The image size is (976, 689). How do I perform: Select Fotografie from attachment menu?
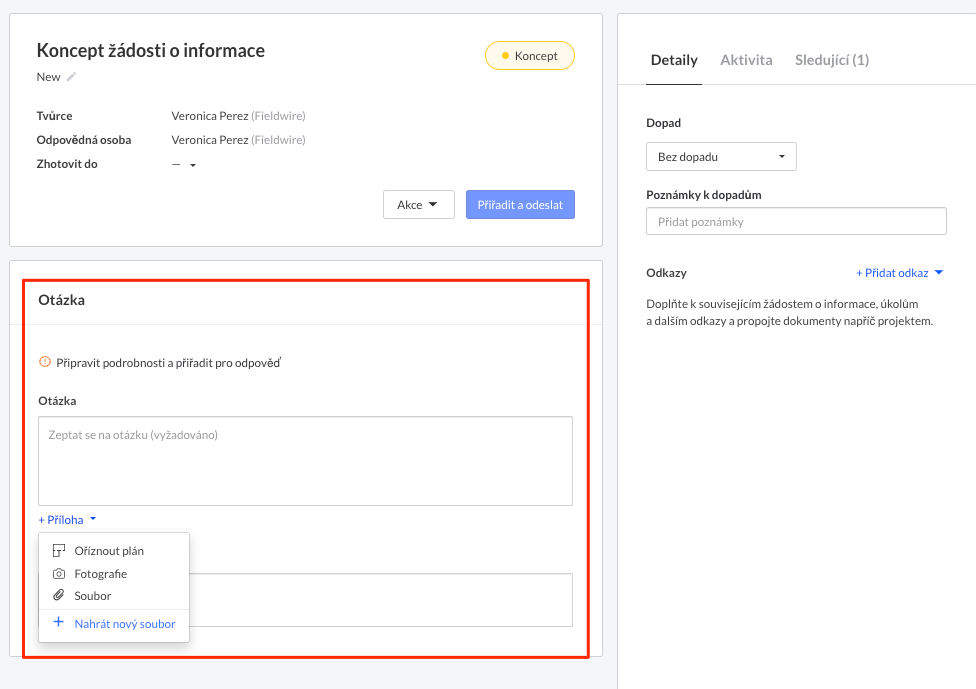point(100,574)
